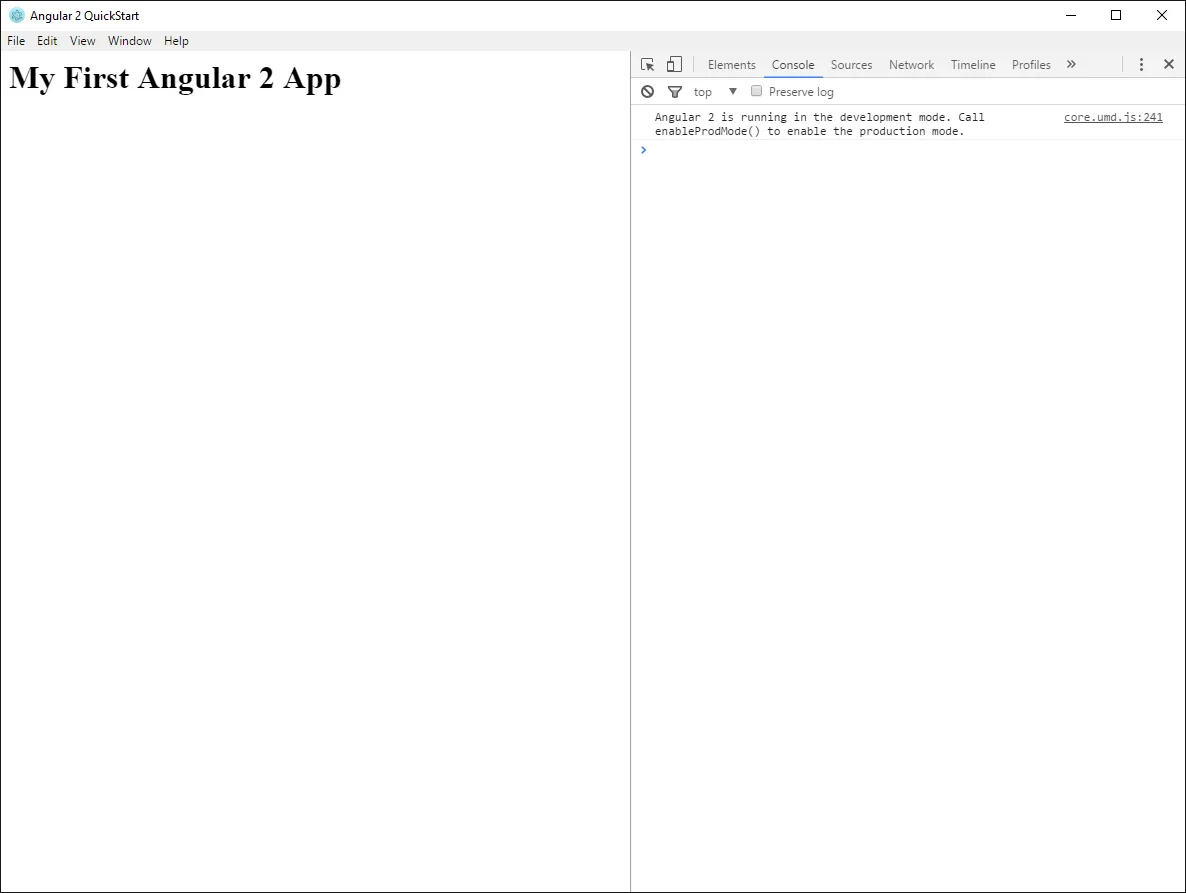Close the DevTools panel
1186x893 pixels.
1169,64
